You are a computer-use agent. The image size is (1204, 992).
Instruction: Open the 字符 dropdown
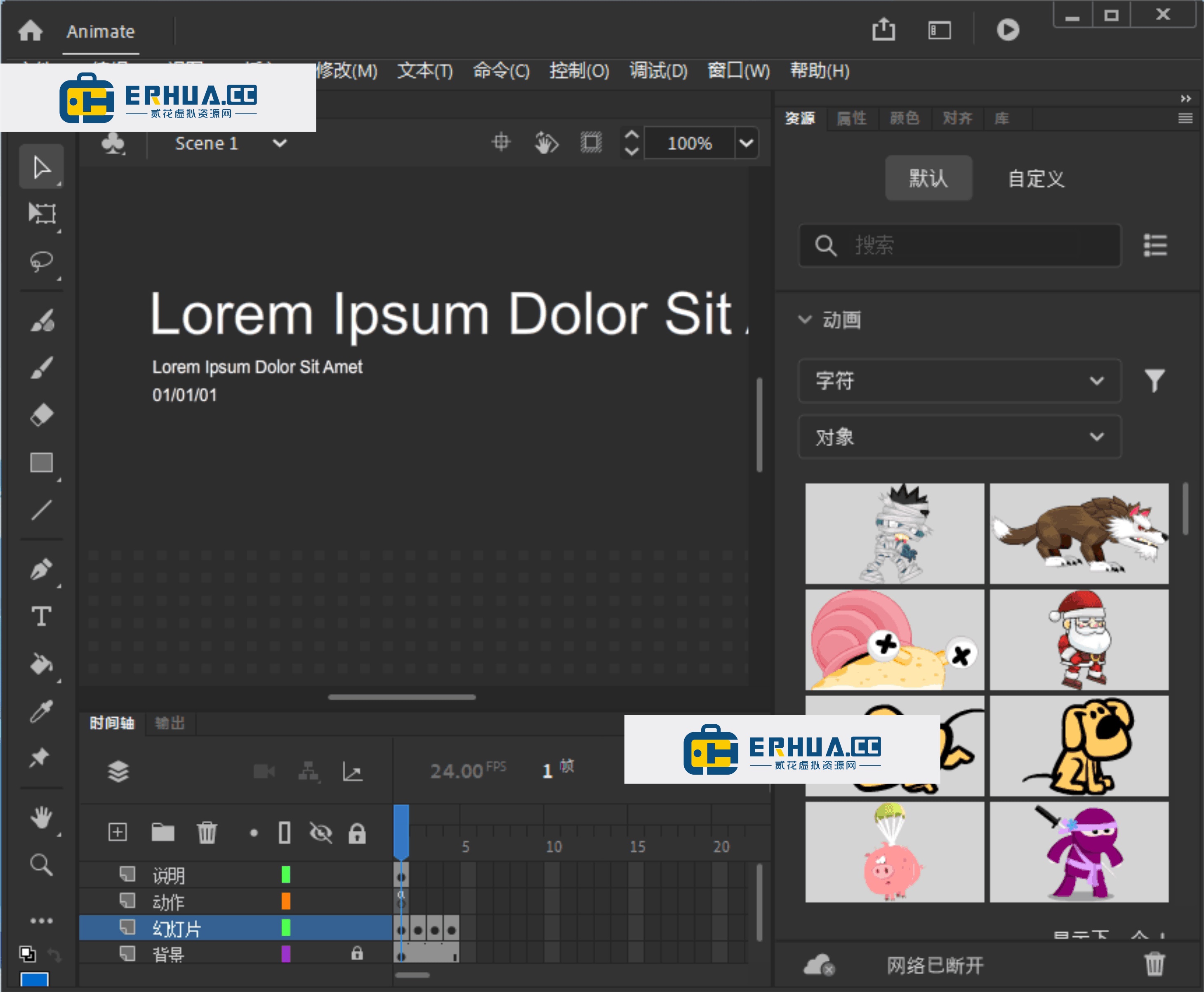coord(959,381)
